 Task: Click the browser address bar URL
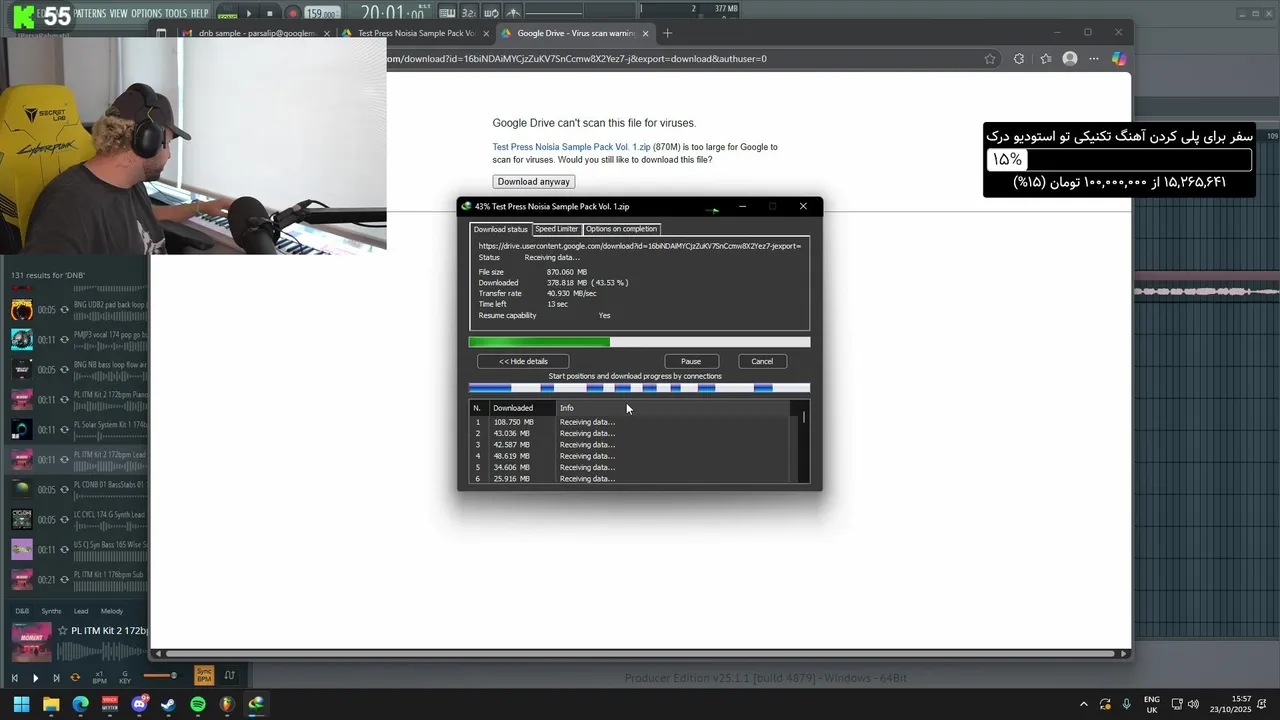tap(575, 59)
